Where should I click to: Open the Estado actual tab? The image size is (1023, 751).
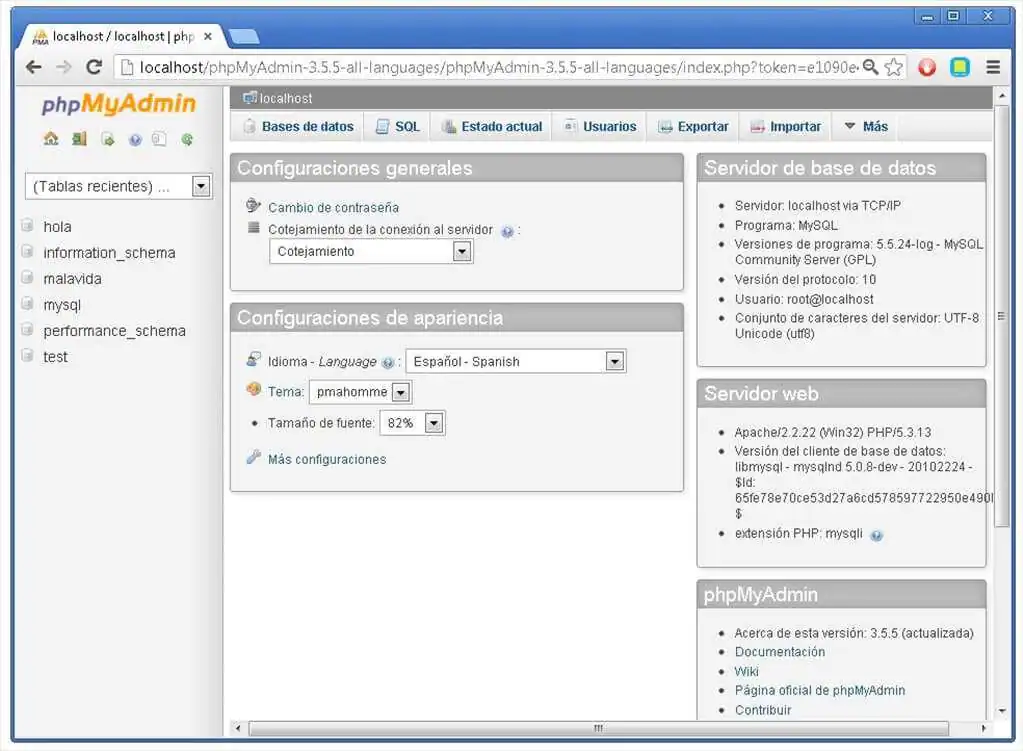click(x=492, y=127)
